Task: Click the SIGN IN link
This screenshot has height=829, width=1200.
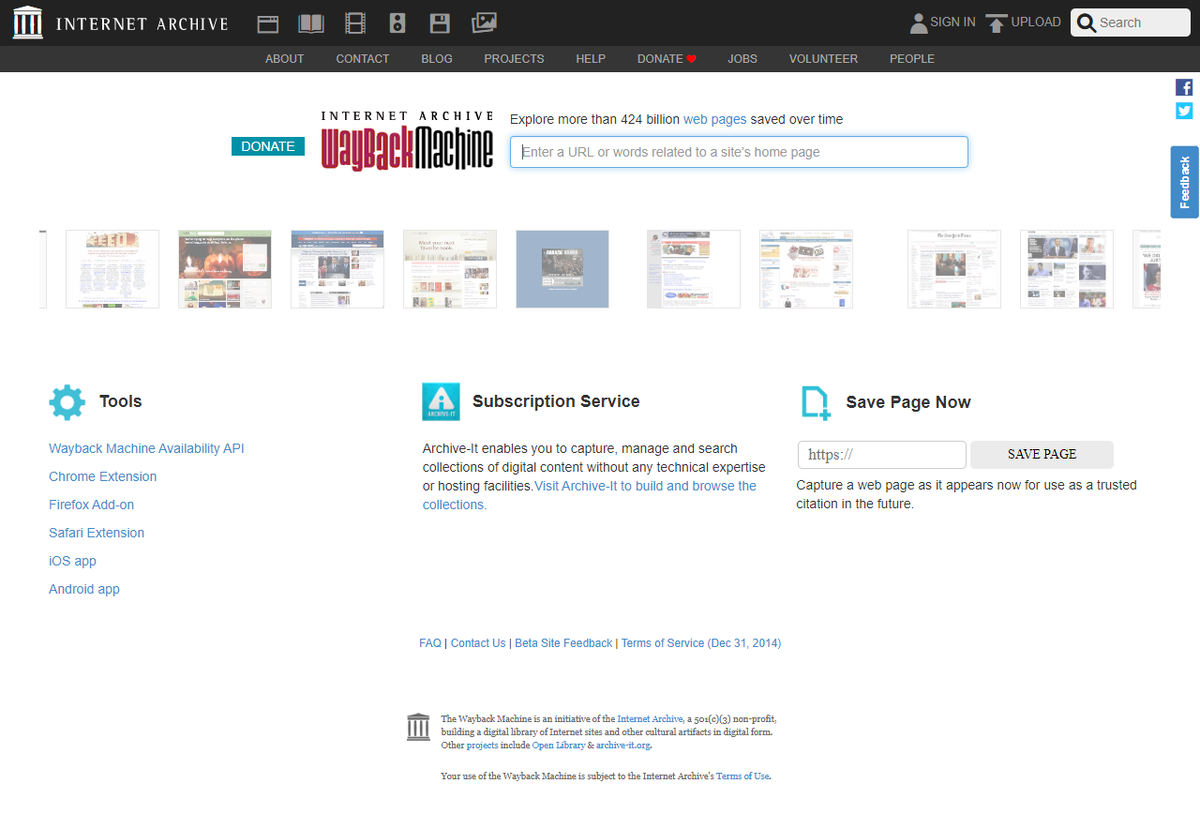Action: pos(953,22)
